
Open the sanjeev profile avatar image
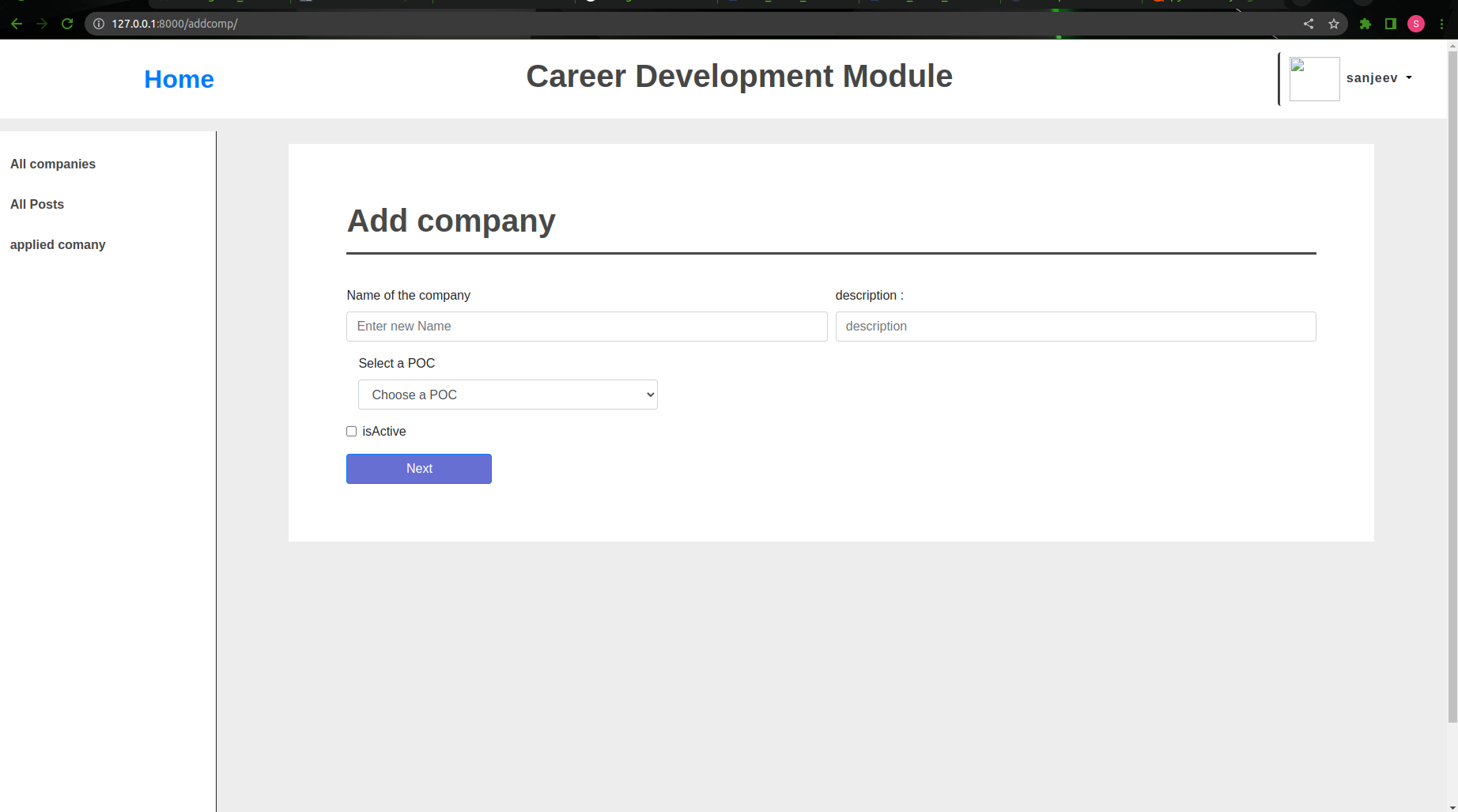point(1313,78)
